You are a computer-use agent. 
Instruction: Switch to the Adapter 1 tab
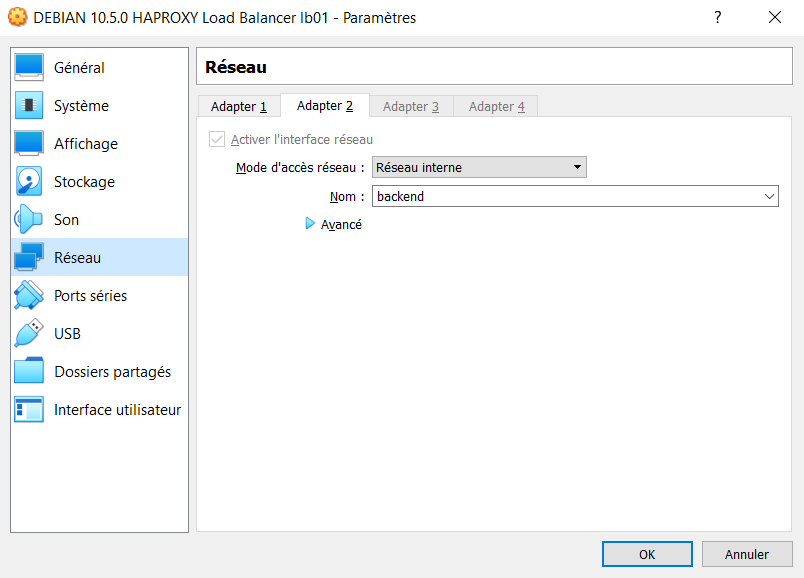[238, 105]
